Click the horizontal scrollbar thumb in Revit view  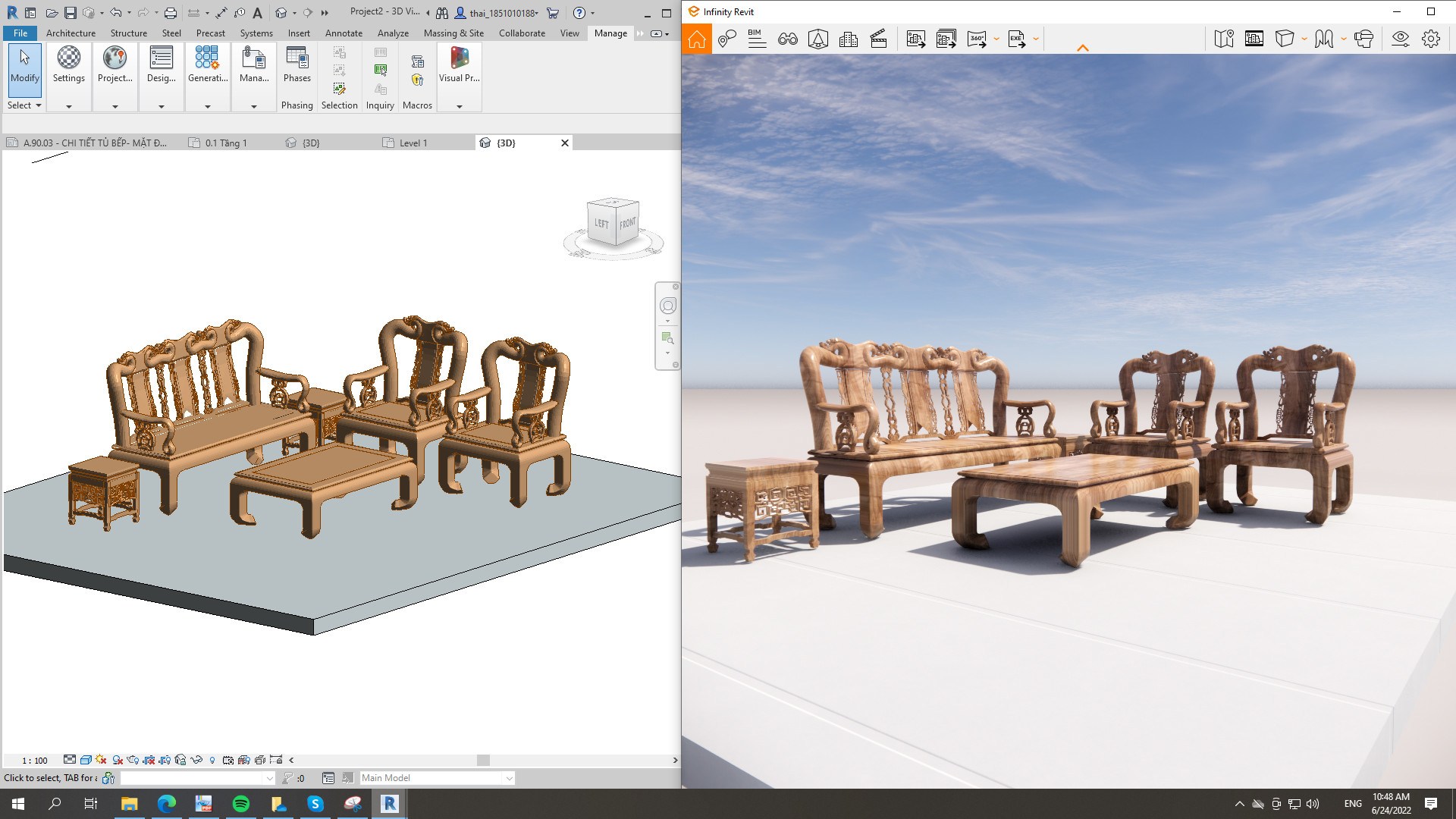(483, 760)
